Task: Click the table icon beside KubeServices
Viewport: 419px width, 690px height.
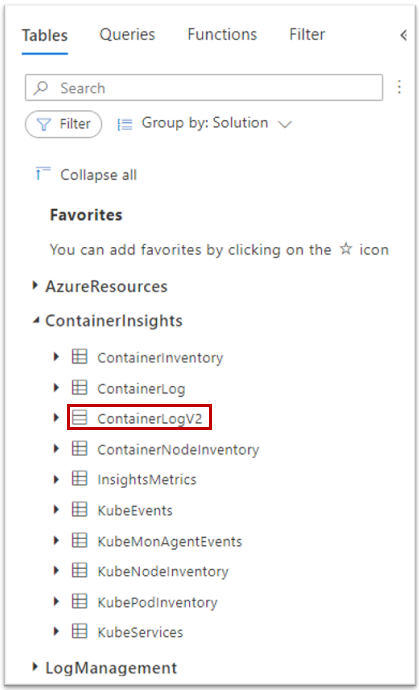Action: 79,631
